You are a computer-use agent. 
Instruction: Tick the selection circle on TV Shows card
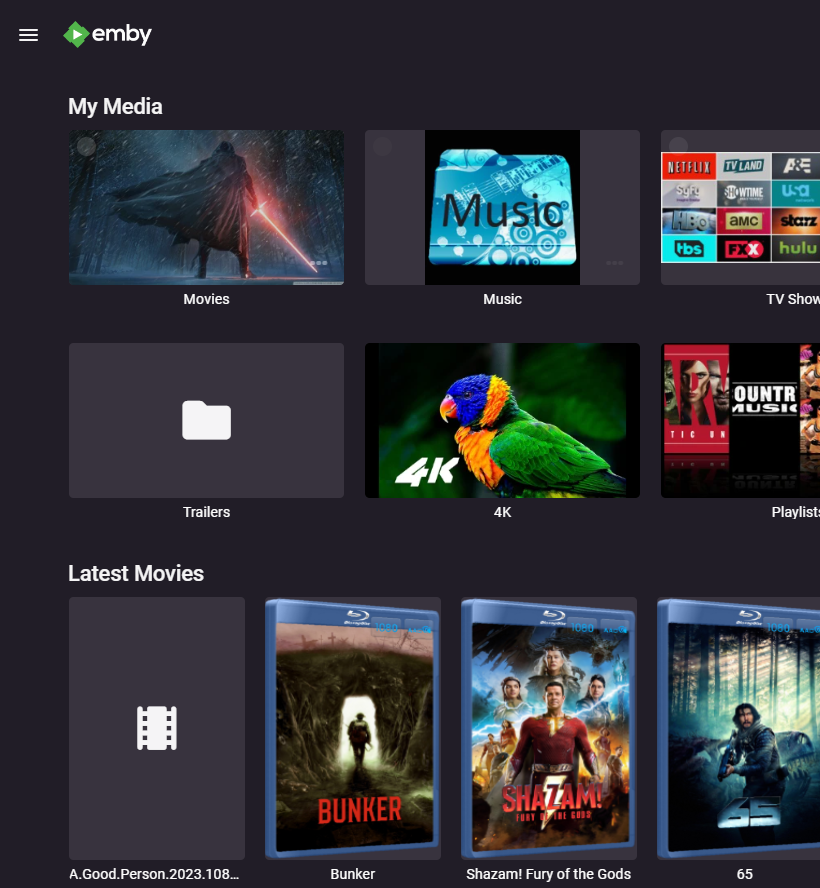click(678, 146)
